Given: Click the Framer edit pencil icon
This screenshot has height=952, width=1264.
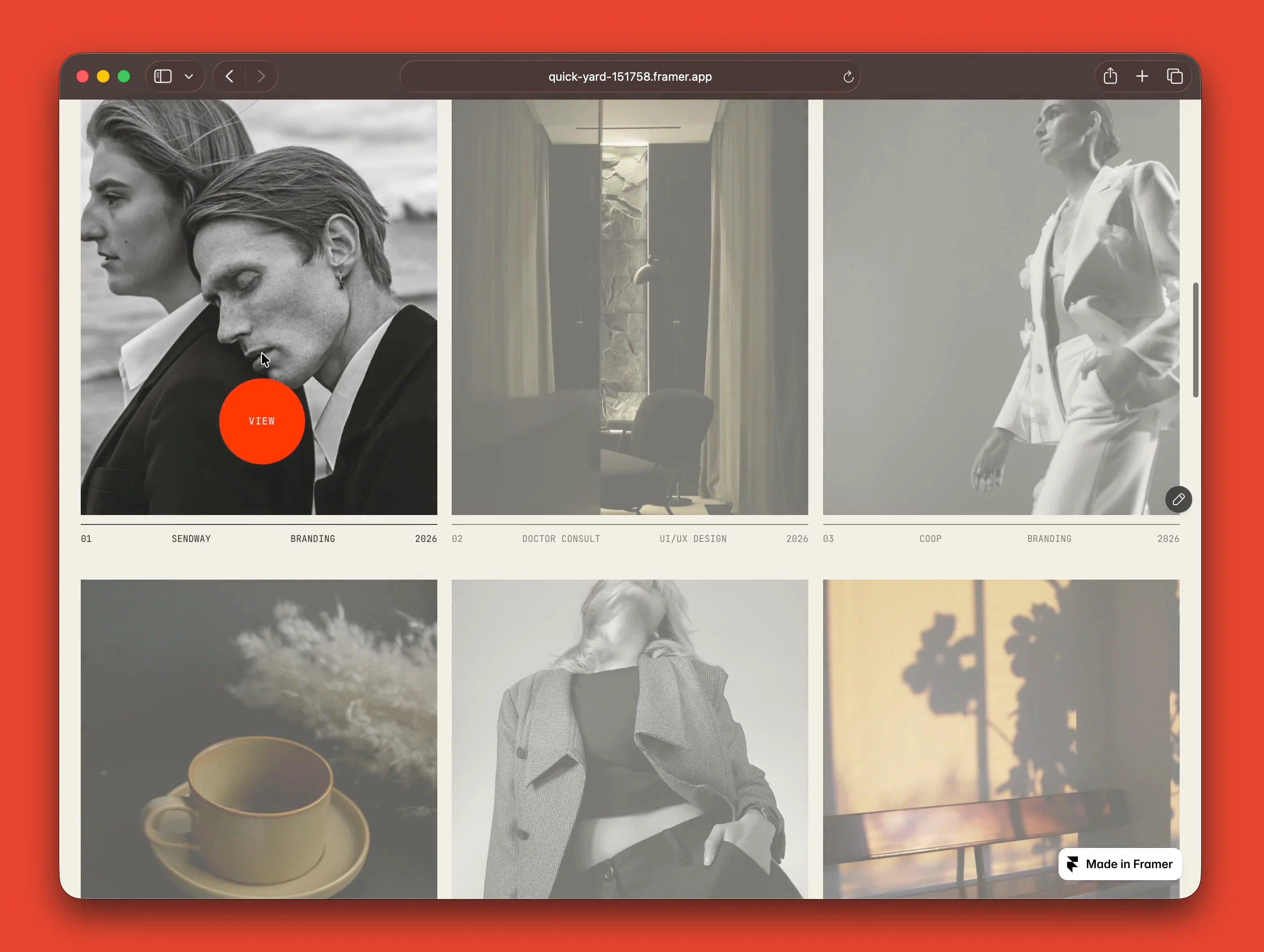Looking at the screenshot, I should click(1178, 499).
